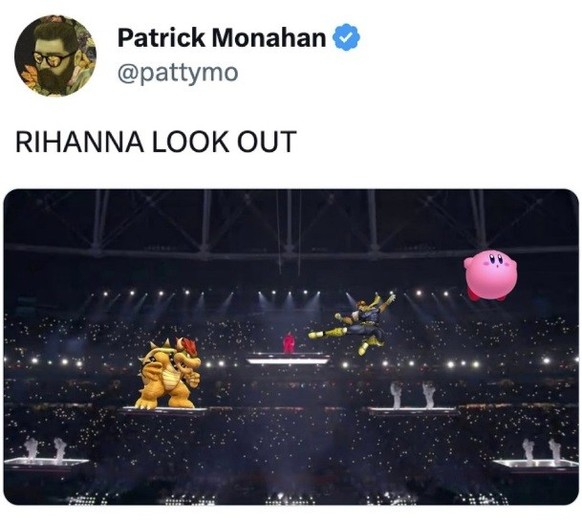
Task: Click the Patrick Monahan display name
Action: 222,37
